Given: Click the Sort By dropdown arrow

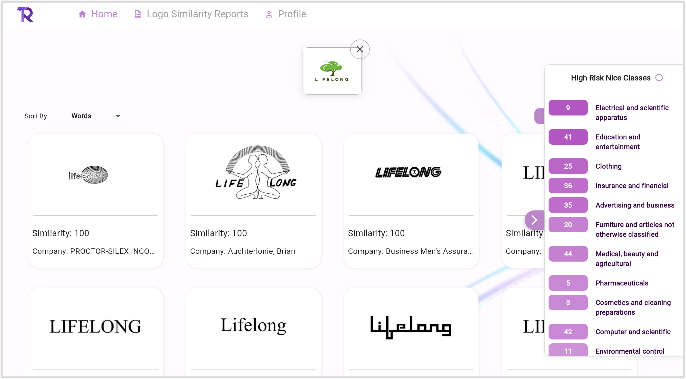Looking at the screenshot, I should 118,116.
